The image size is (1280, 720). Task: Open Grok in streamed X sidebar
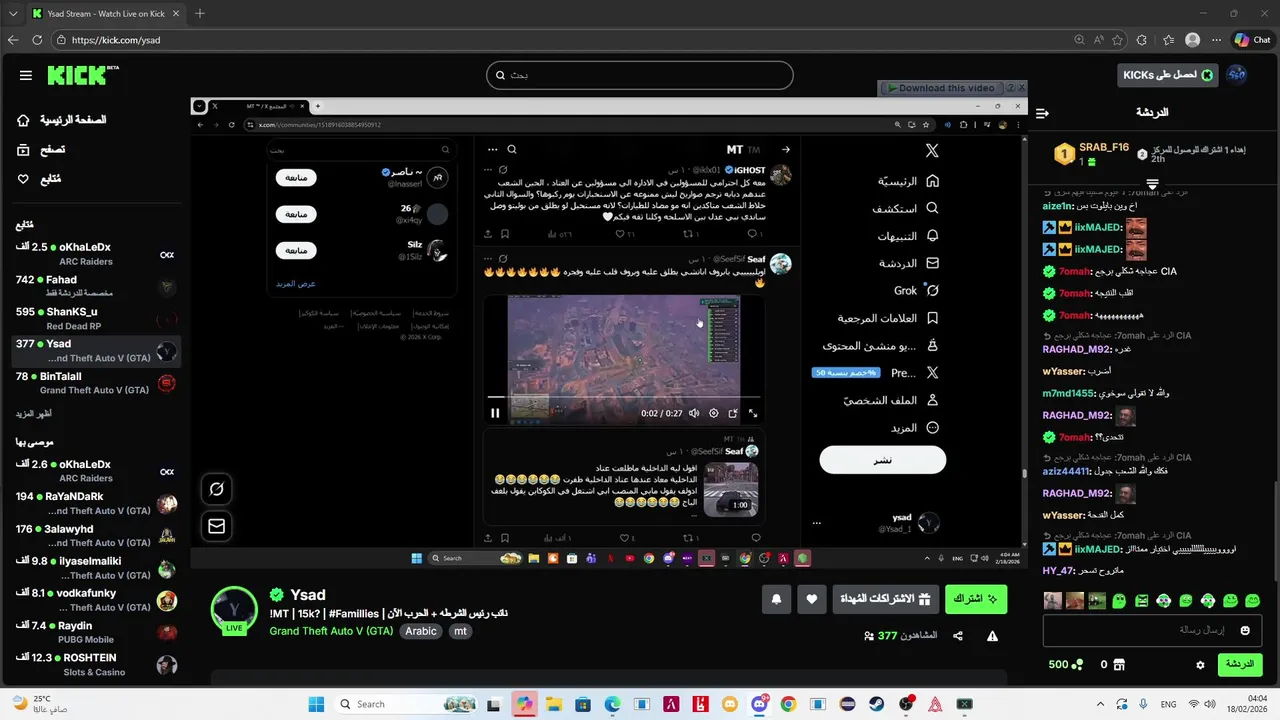pos(916,291)
